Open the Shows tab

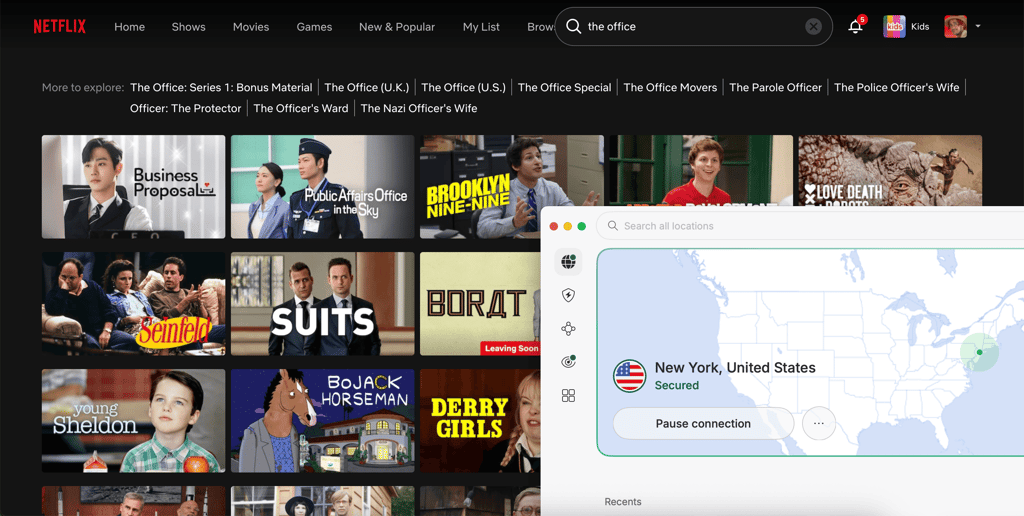[189, 27]
